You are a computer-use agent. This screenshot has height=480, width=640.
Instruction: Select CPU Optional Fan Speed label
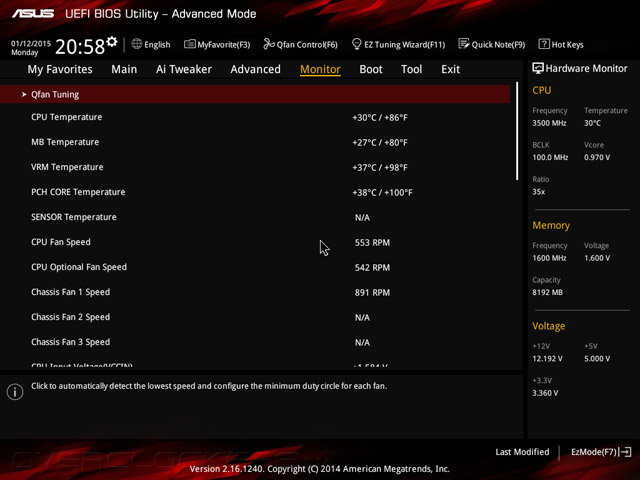pyautogui.click(x=79, y=267)
